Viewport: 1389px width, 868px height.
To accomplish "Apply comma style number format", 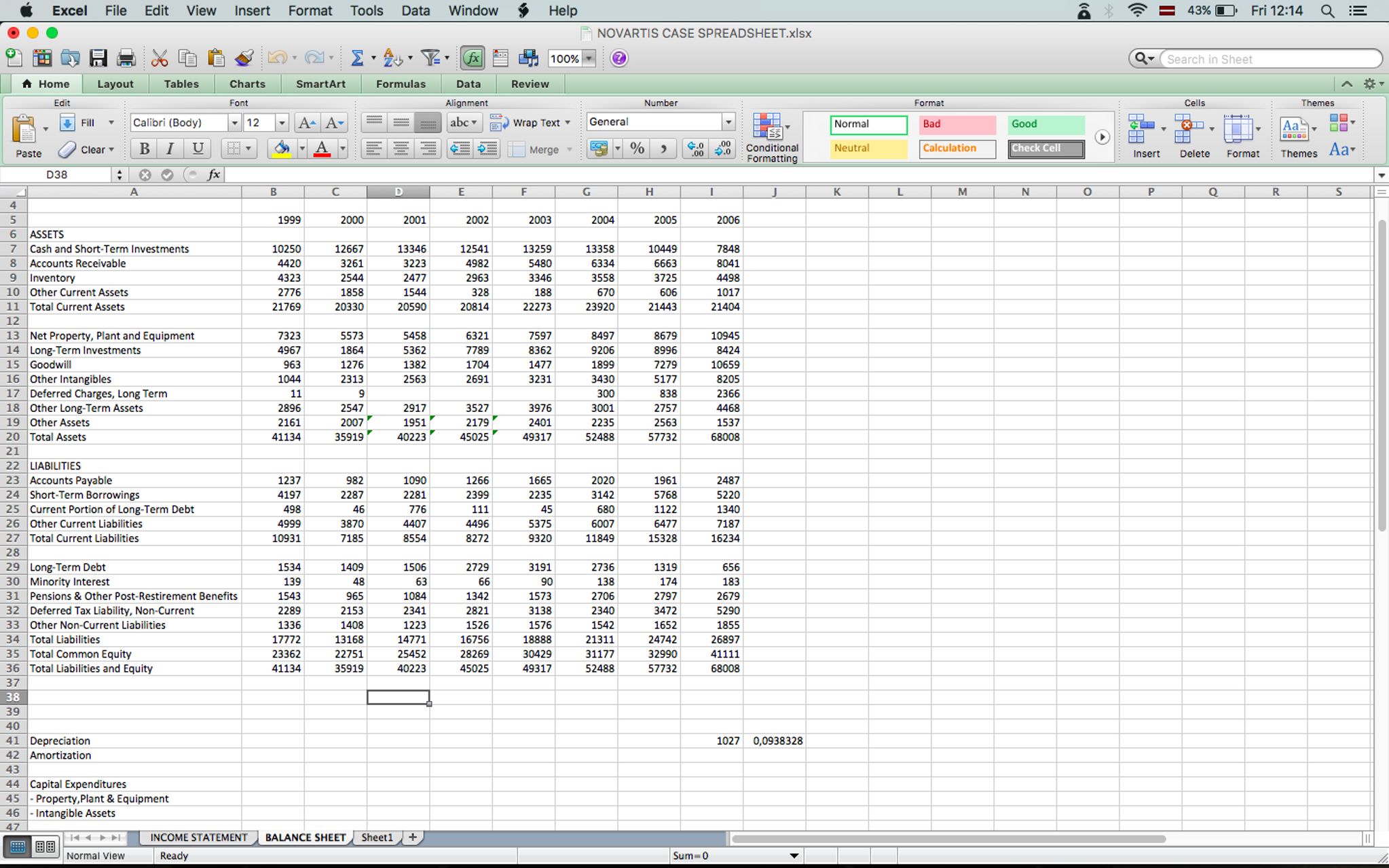I will [663, 149].
